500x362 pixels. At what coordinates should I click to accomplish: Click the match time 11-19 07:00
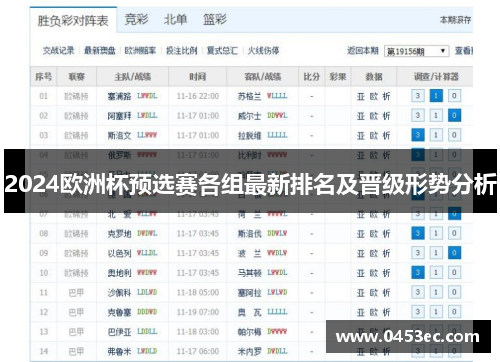point(198,312)
